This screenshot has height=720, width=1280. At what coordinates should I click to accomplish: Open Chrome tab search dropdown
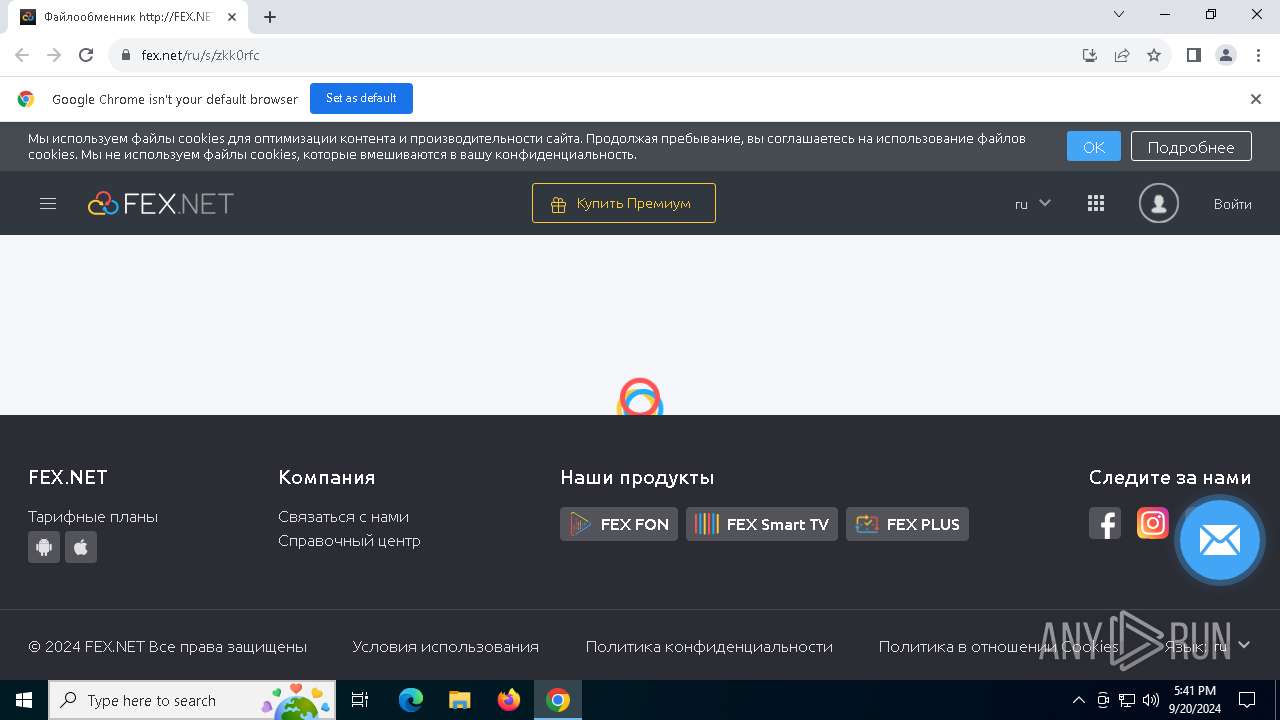[x=1119, y=15]
